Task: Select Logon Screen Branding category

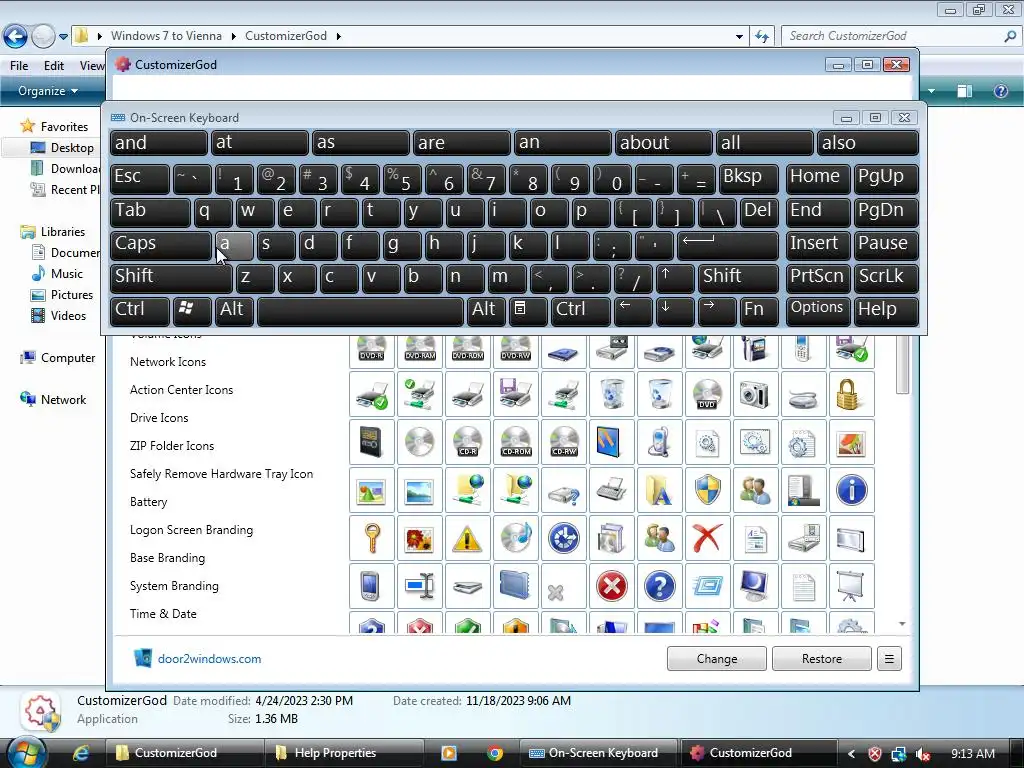Action: pos(191,530)
